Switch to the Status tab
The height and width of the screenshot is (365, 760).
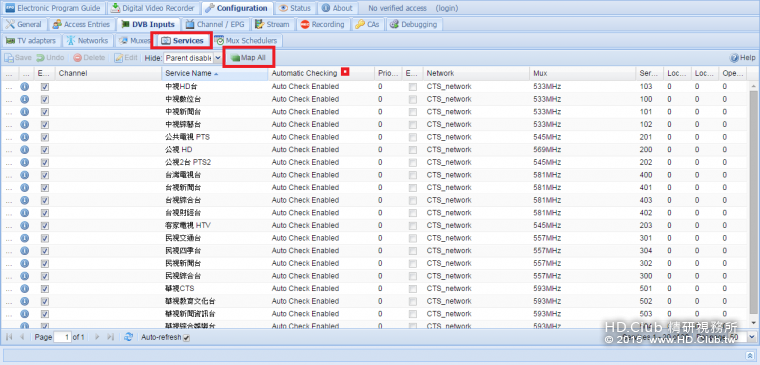click(x=295, y=8)
